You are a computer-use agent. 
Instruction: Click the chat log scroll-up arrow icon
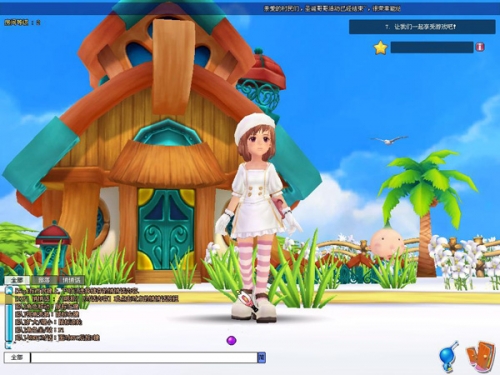[9, 291]
